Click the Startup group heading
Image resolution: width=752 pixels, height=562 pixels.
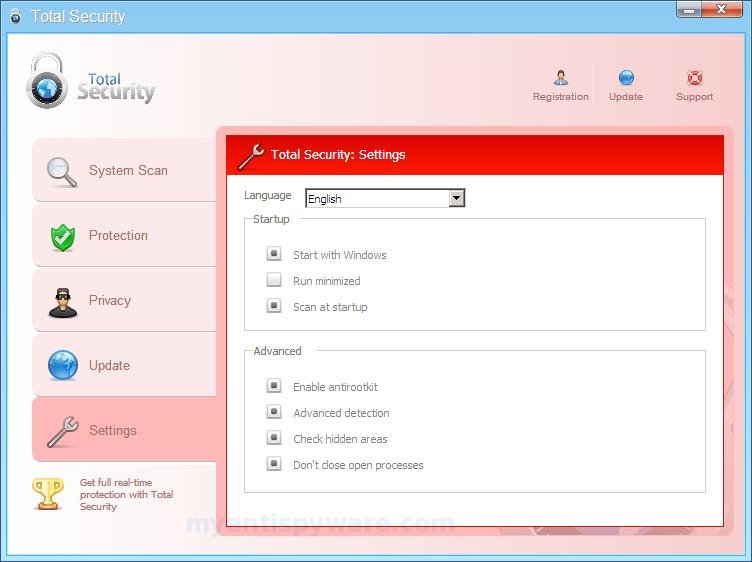(x=271, y=219)
